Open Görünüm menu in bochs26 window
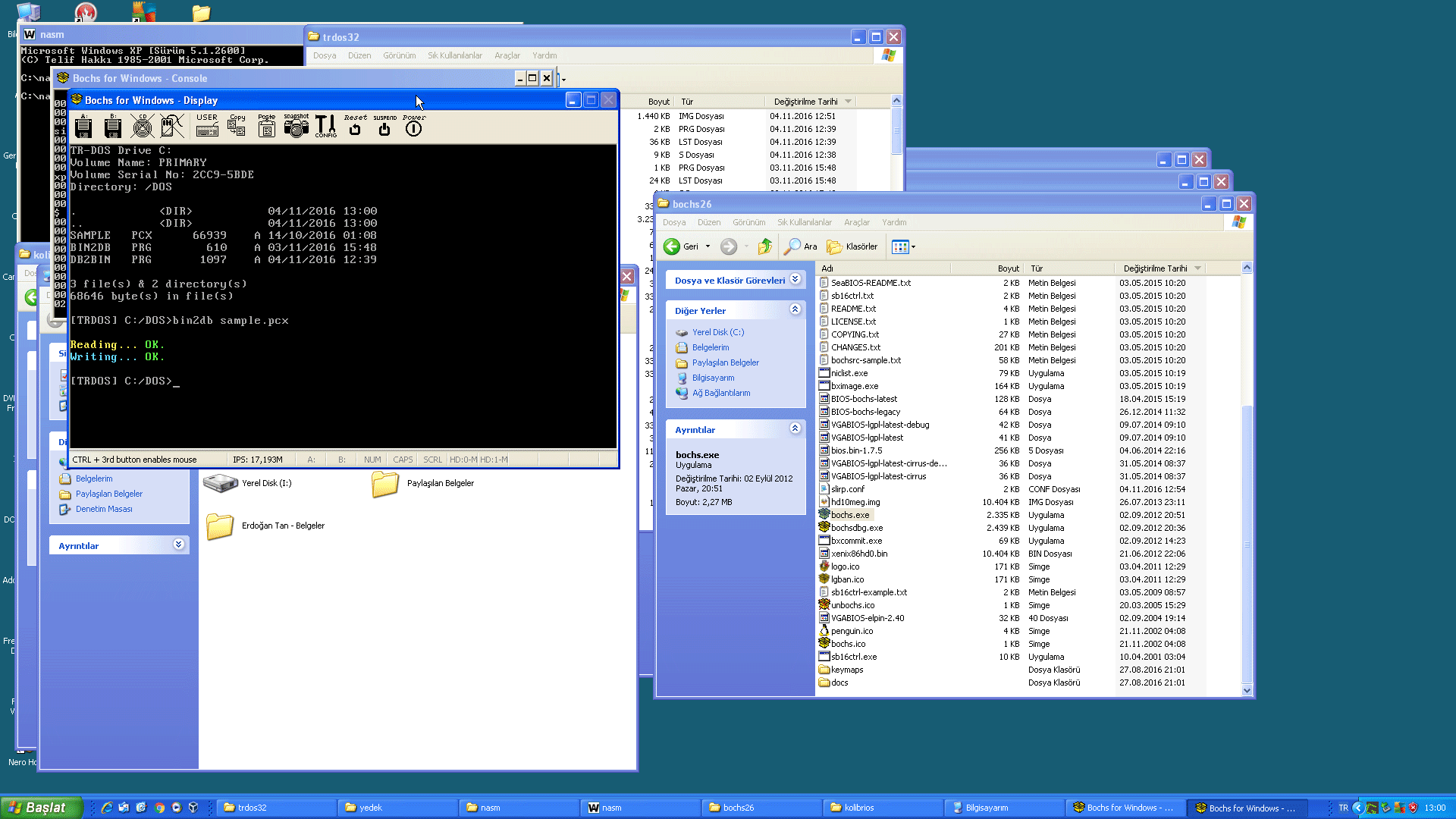 (x=748, y=222)
